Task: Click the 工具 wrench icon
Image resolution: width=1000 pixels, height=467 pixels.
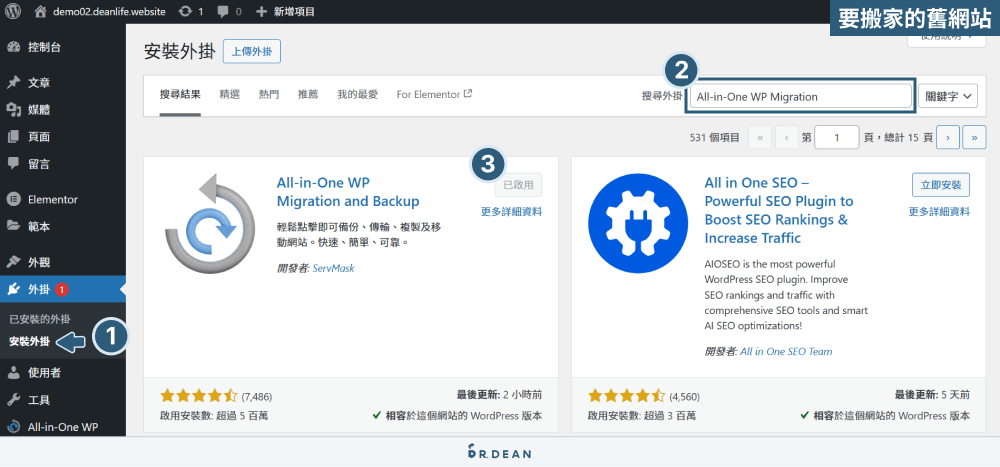Action: [x=13, y=400]
